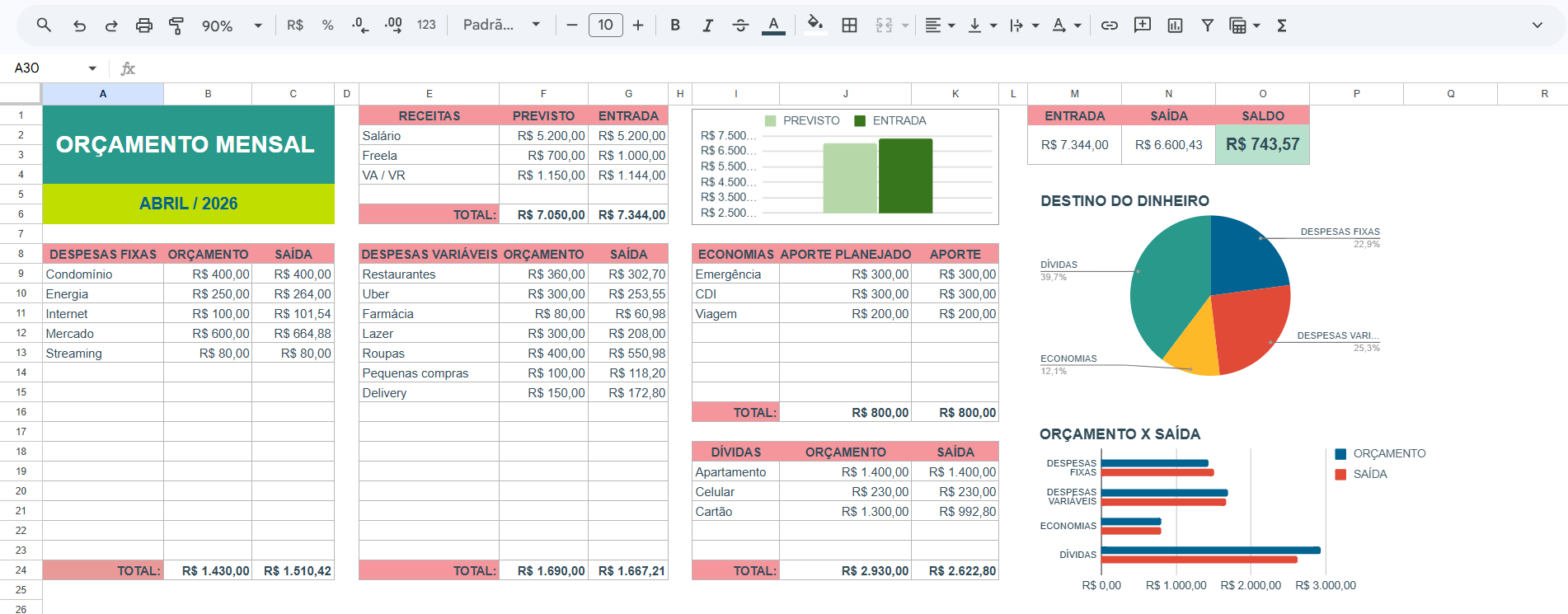
Task: Toggle italic formatting
Action: (x=707, y=26)
